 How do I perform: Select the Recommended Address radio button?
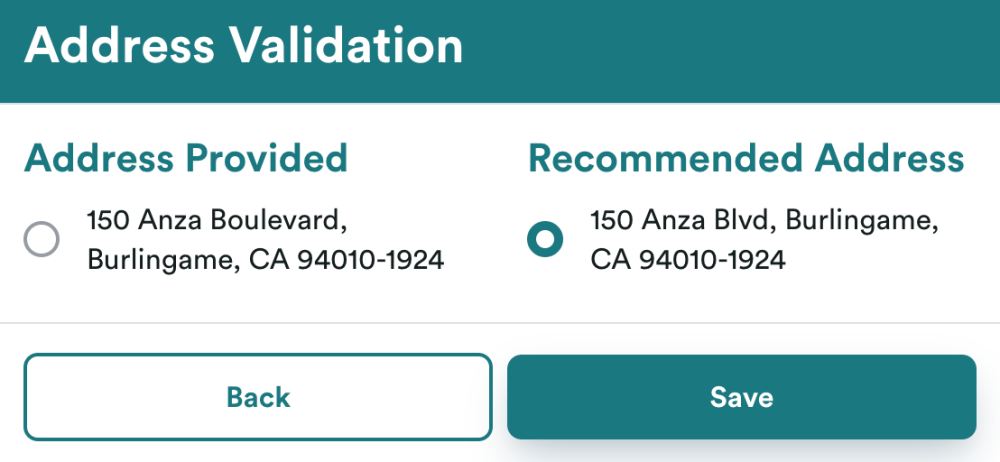pyautogui.click(x=545, y=239)
